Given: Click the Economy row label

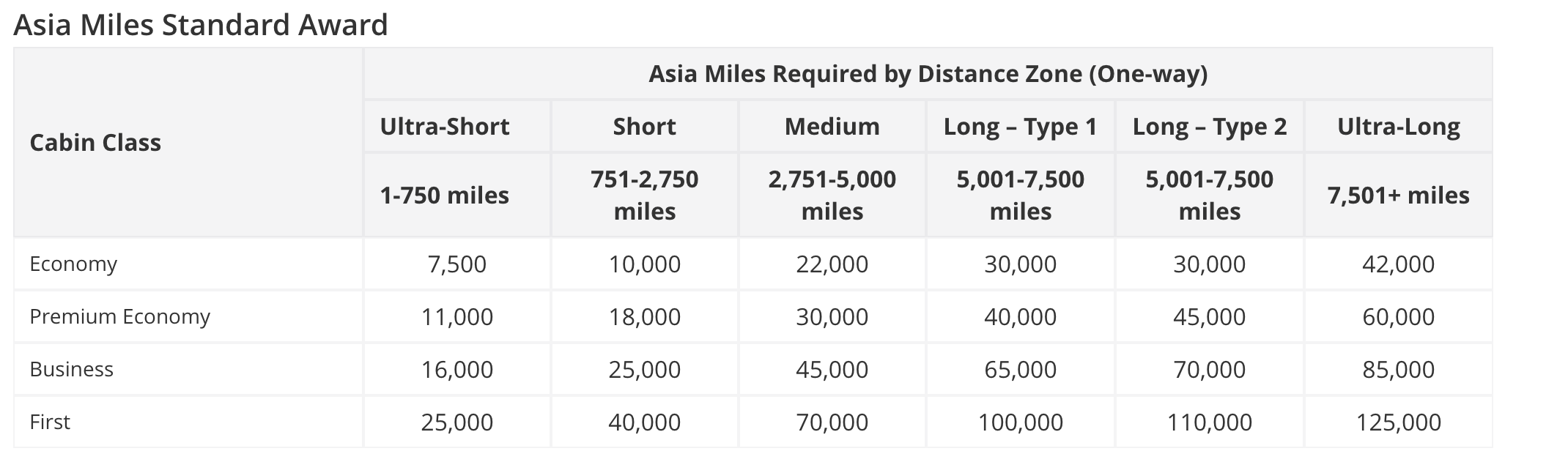Looking at the screenshot, I should tap(73, 264).
